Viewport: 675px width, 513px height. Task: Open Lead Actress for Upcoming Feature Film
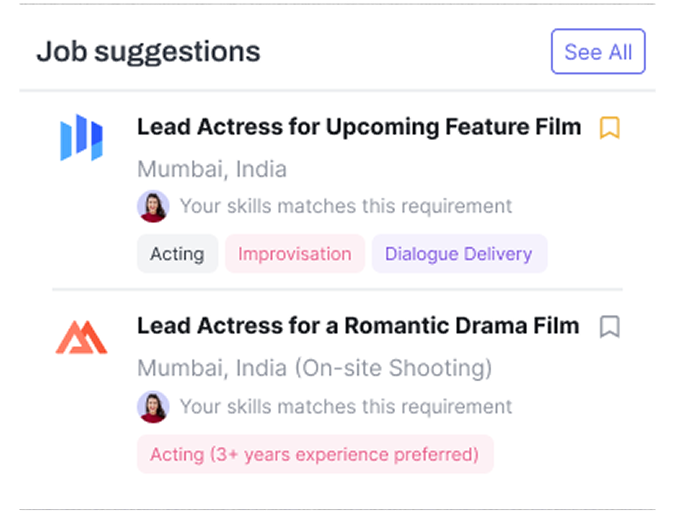coord(359,128)
